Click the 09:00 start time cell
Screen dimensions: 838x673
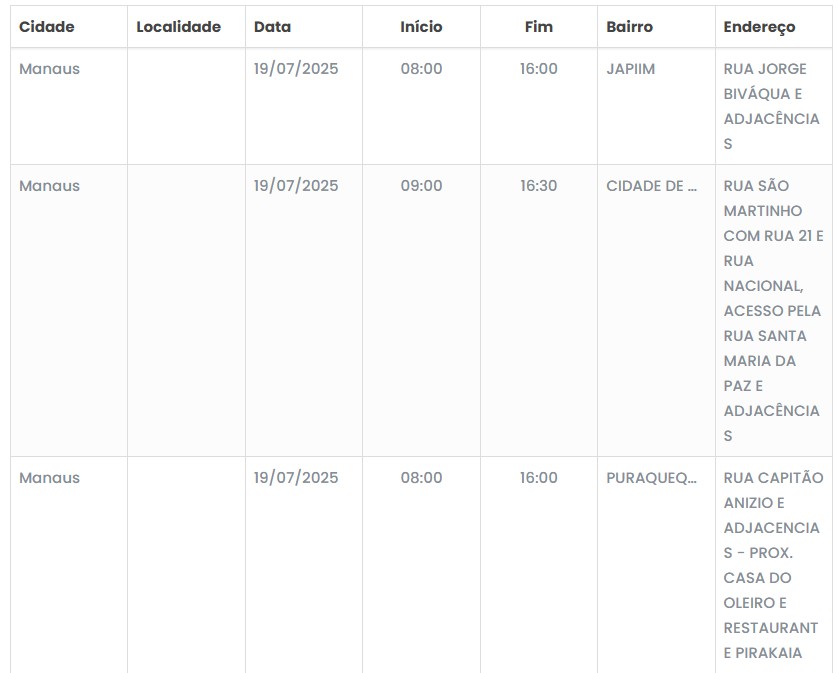421,186
